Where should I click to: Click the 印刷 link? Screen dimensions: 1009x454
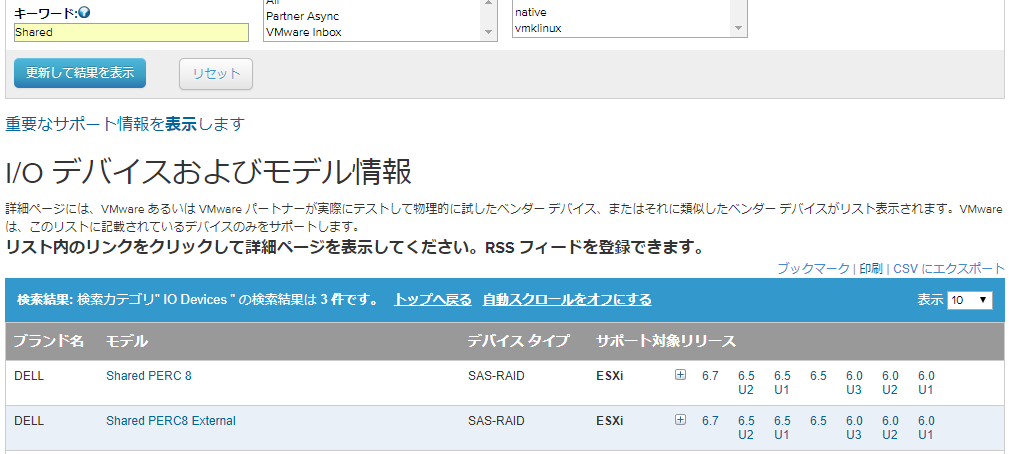pyautogui.click(x=871, y=269)
